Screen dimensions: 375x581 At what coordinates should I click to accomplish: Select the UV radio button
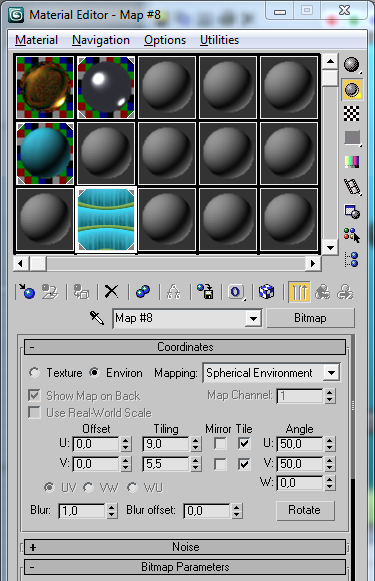(x=49, y=487)
